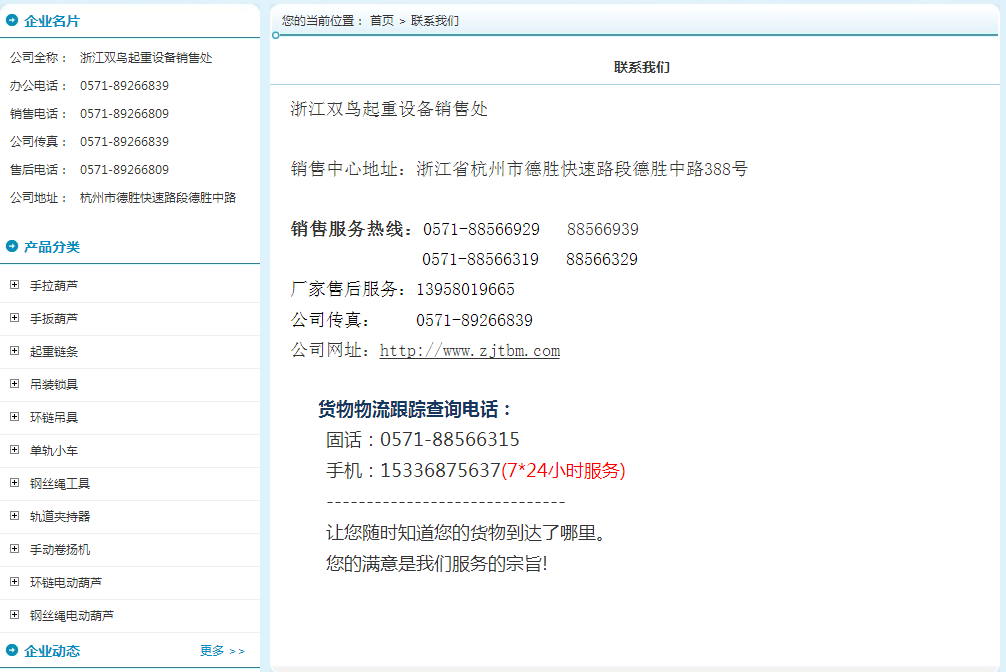The height and width of the screenshot is (672, 1006).
Task: Go to 首页 in breadcrumb
Action: (x=382, y=20)
